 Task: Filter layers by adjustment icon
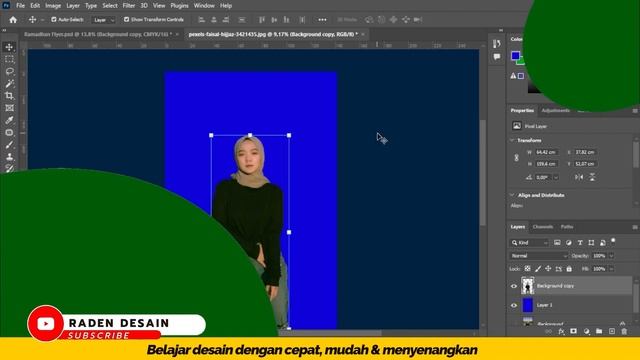coord(569,242)
